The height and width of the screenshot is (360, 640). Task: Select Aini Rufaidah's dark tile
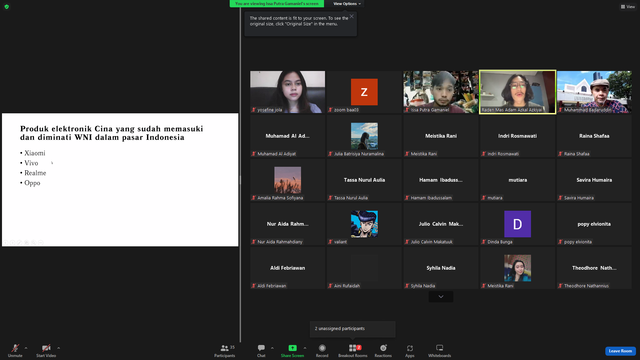point(364,268)
